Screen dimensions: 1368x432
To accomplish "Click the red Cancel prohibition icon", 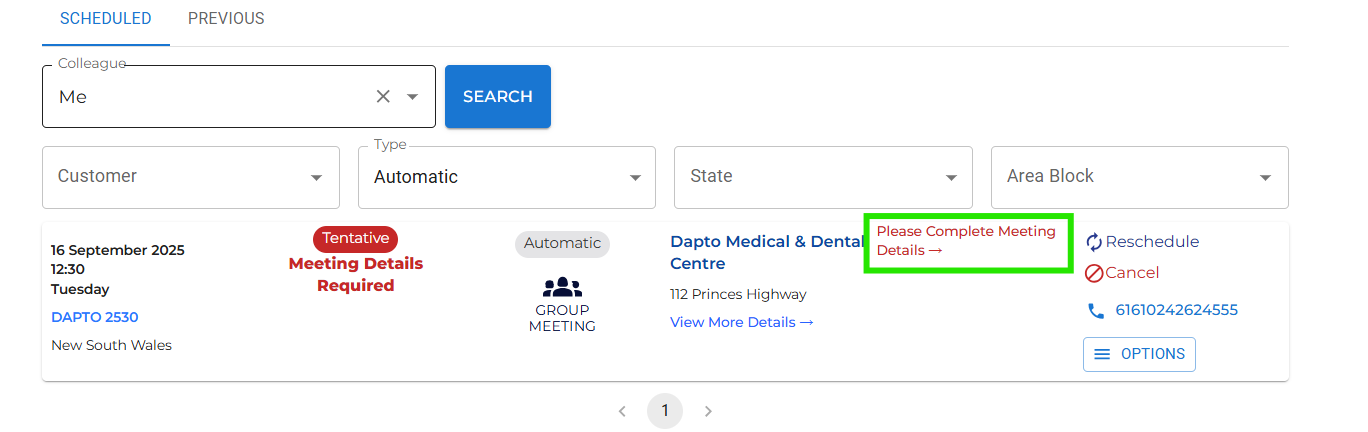I will point(1093,273).
